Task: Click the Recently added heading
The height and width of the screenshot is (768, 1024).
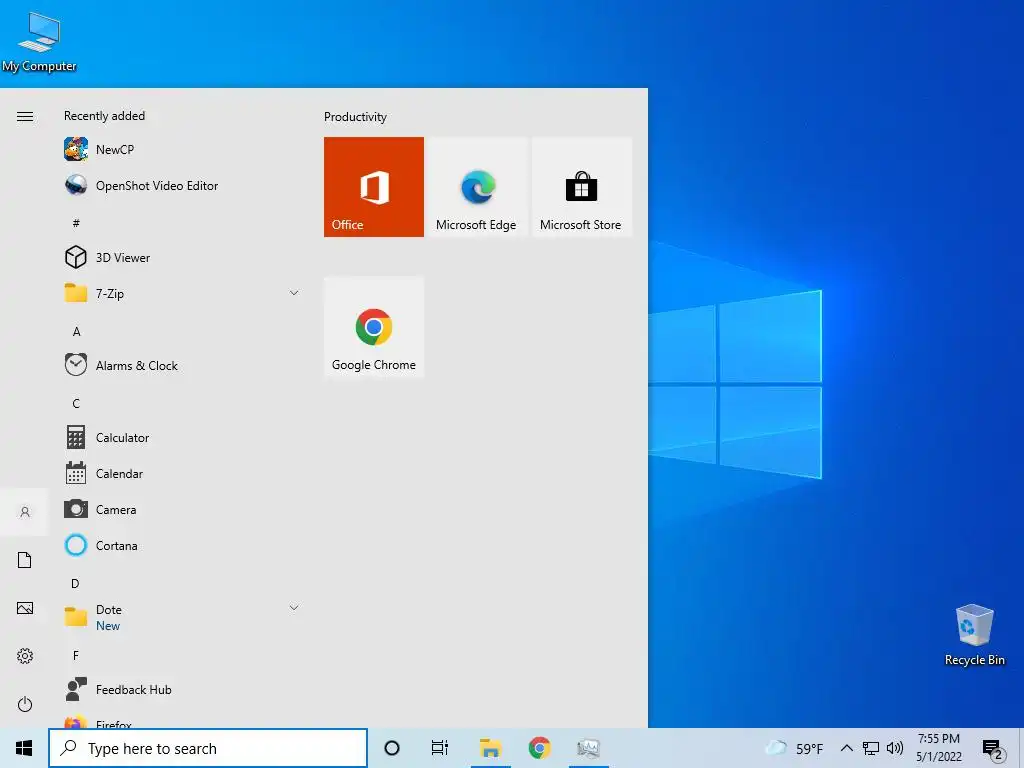Action: (104, 116)
